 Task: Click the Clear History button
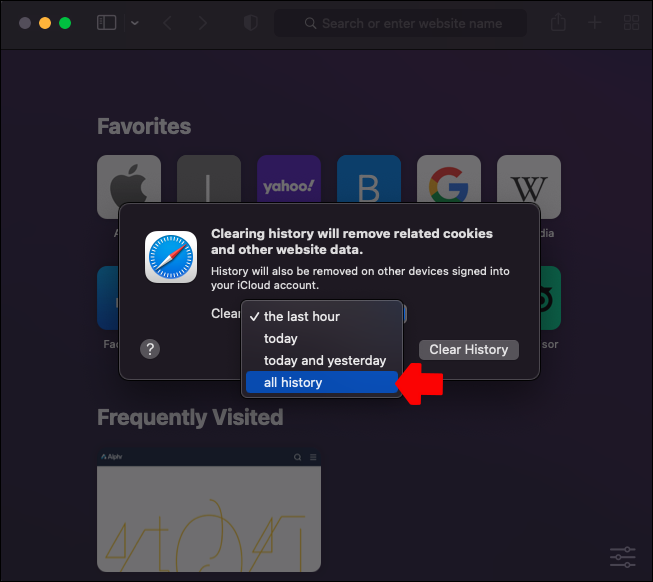(469, 350)
